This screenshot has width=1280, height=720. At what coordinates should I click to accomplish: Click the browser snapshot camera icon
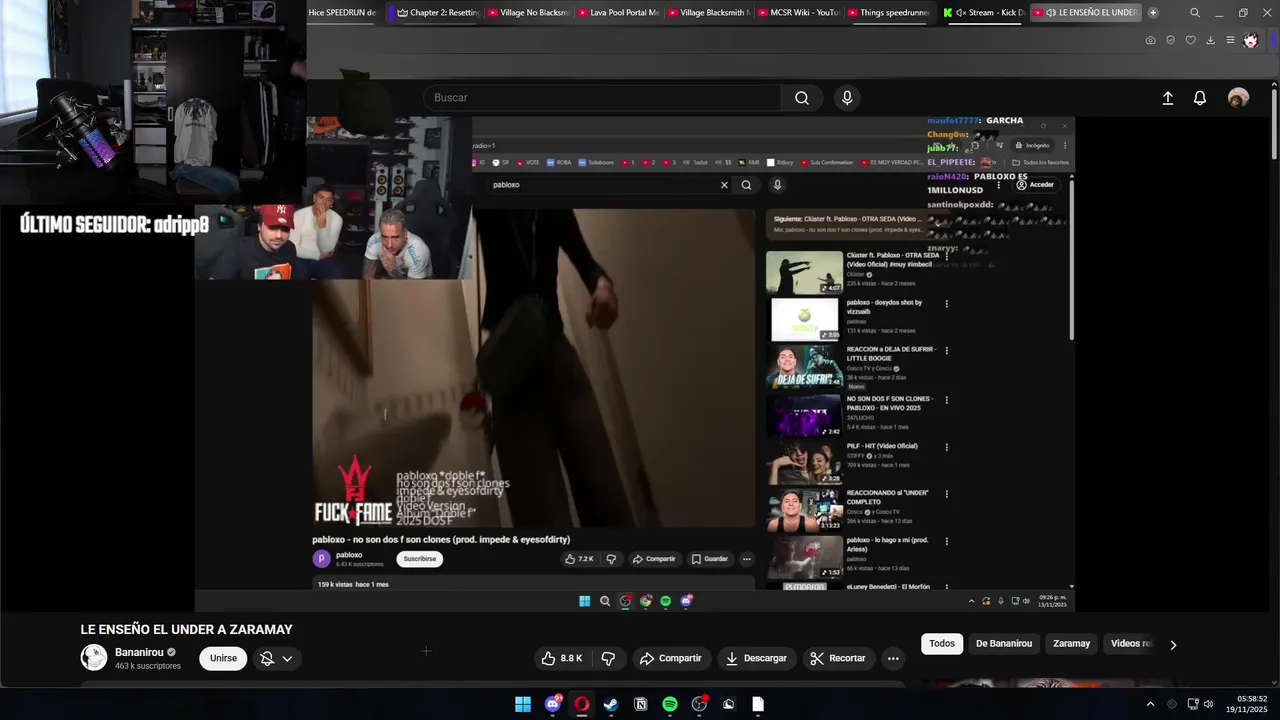click(1150, 40)
